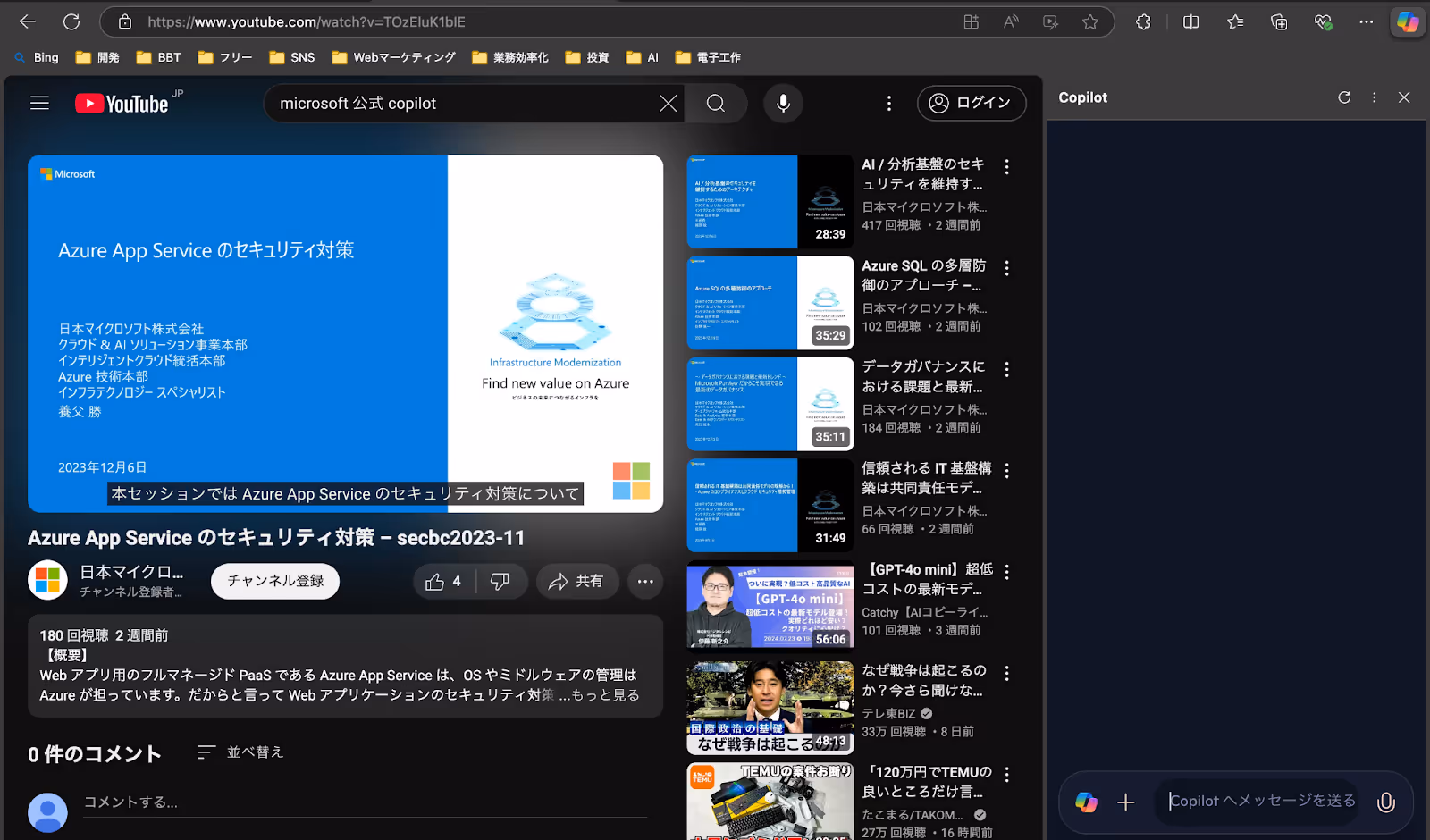This screenshot has height=840, width=1430.
Task: Open 日本マイクロソフト channel avatar
Action: (x=48, y=581)
